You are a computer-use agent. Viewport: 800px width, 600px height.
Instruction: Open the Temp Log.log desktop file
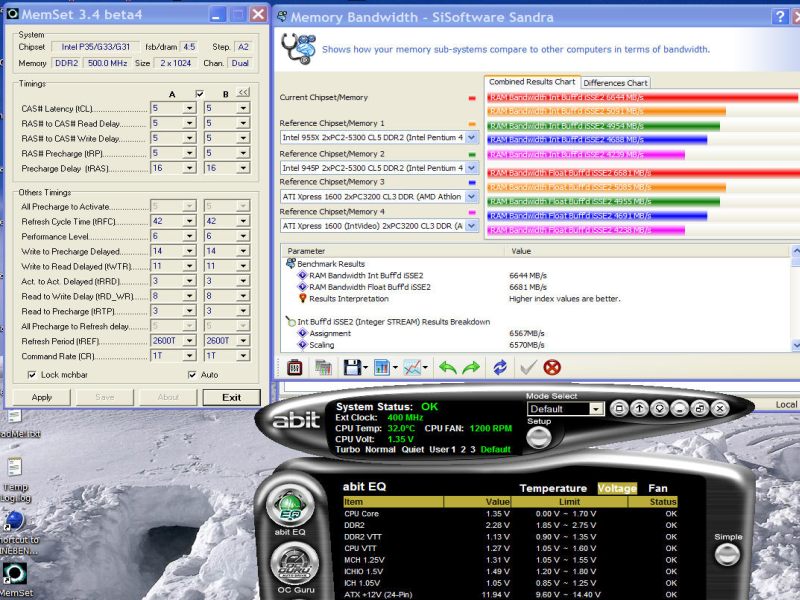click(14, 466)
